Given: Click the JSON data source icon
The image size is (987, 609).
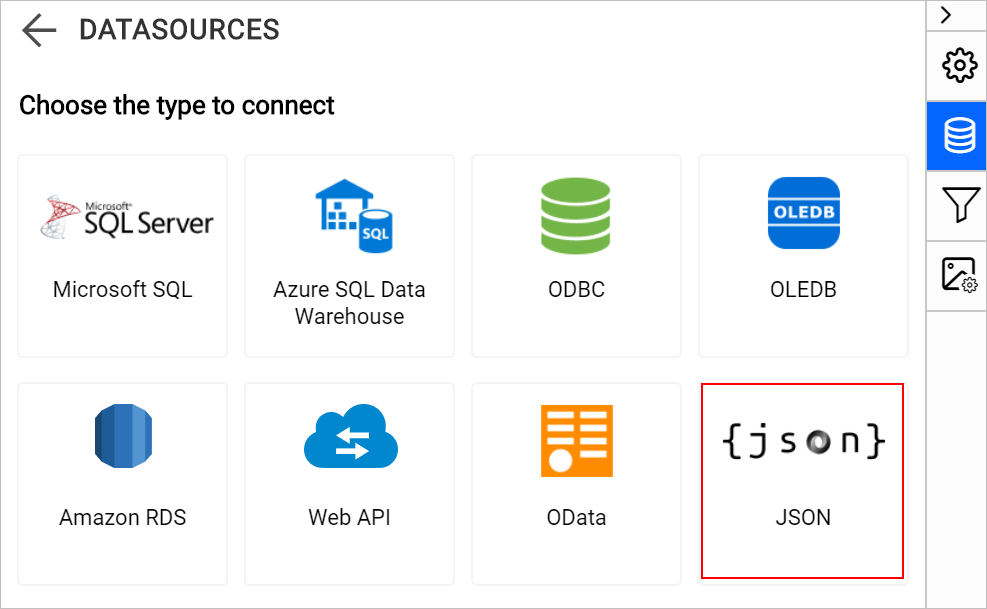Looking at the screenshot, I should click(x=801, y=441).
